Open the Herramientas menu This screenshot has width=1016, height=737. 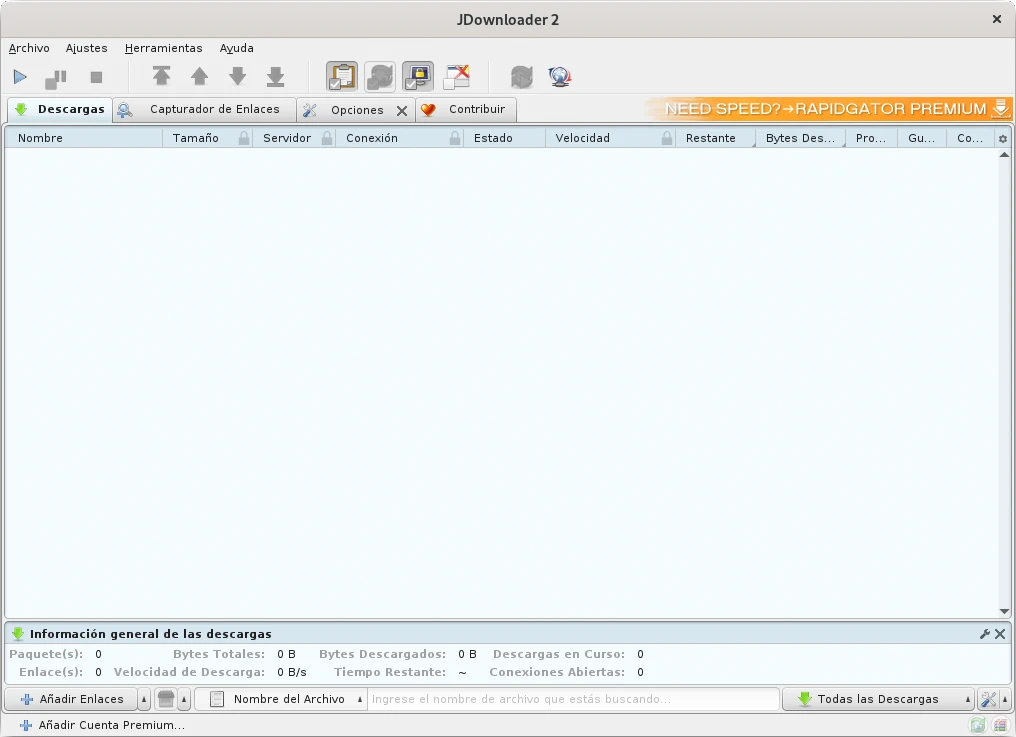pyautogui.click(x=163, y=48)
